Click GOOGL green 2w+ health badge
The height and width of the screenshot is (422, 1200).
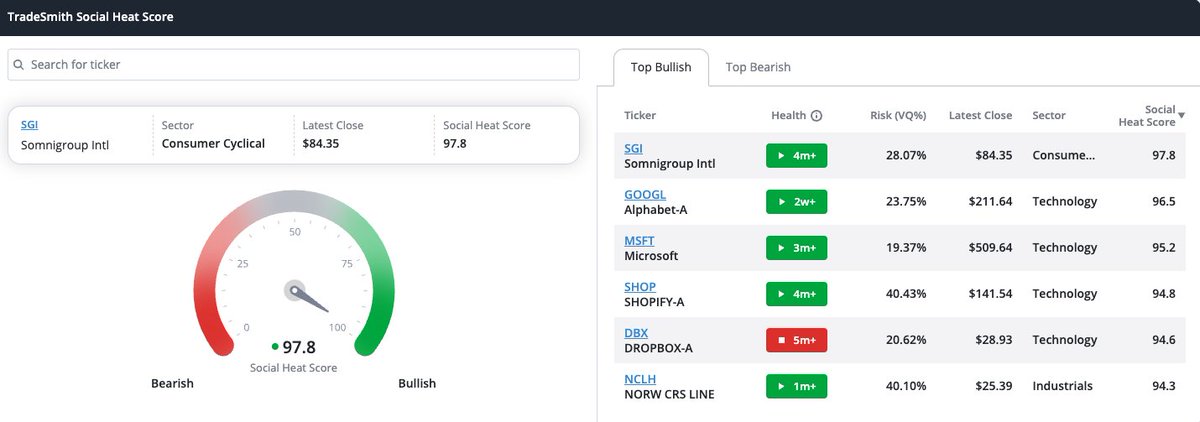(796, 202)
